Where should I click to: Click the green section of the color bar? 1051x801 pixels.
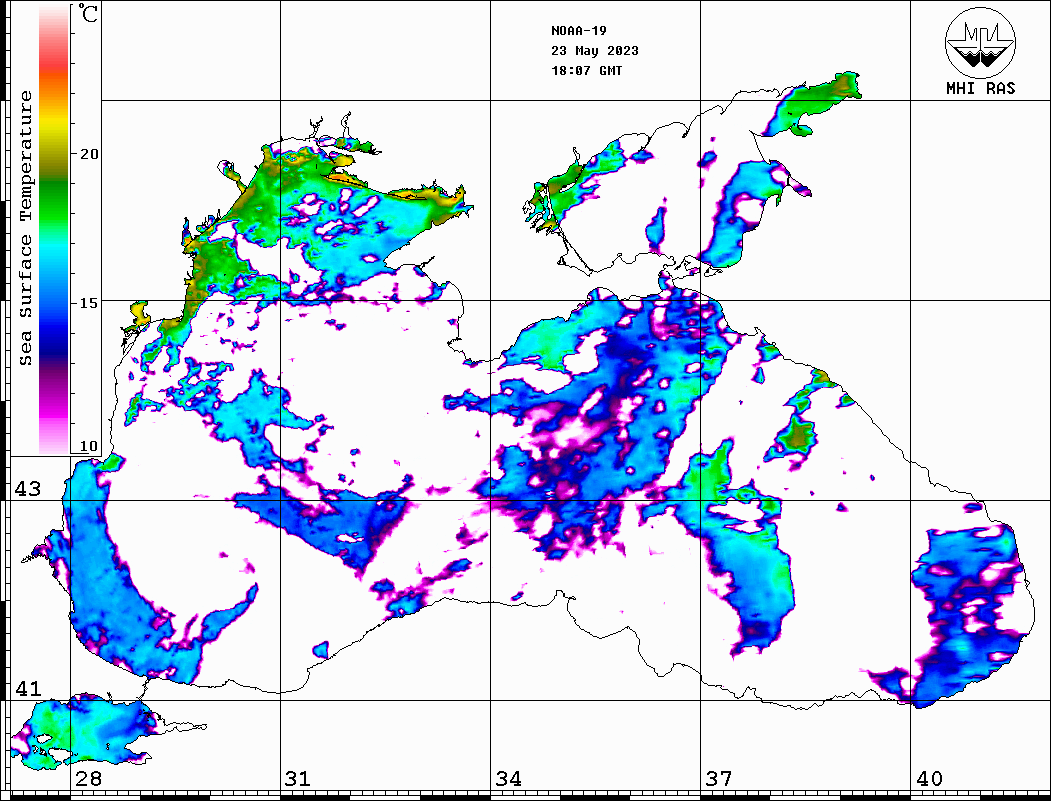(54, 201)
